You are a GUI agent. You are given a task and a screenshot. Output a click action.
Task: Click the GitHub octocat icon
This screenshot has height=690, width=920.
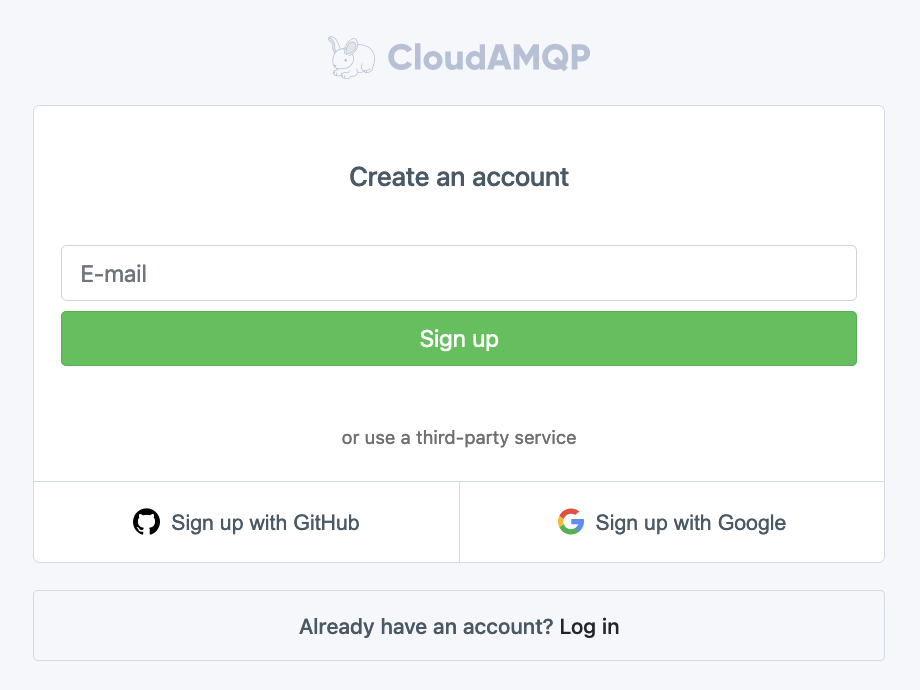click(146, 522)
